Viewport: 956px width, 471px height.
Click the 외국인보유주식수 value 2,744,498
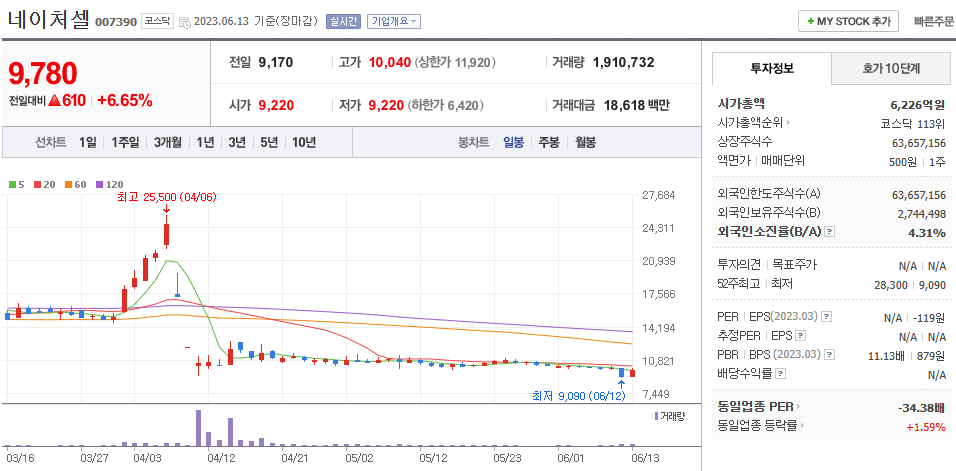pyautogui.click(x=921, y=213)
